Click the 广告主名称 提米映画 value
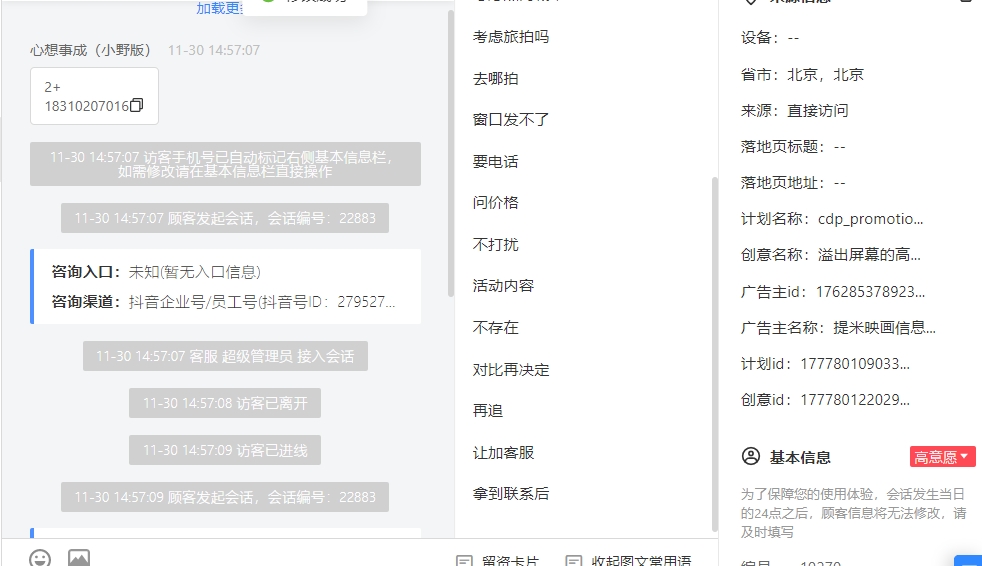Screen dimensions: 982x566 pyautogui.click(x=884, y=327)
